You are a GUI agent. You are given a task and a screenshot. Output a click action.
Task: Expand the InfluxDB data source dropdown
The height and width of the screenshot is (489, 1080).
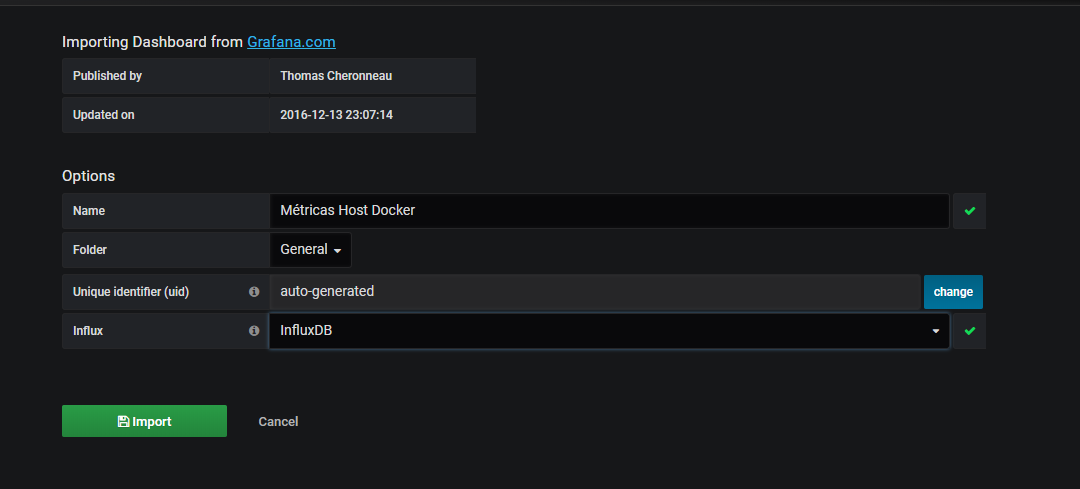point(610,331)
